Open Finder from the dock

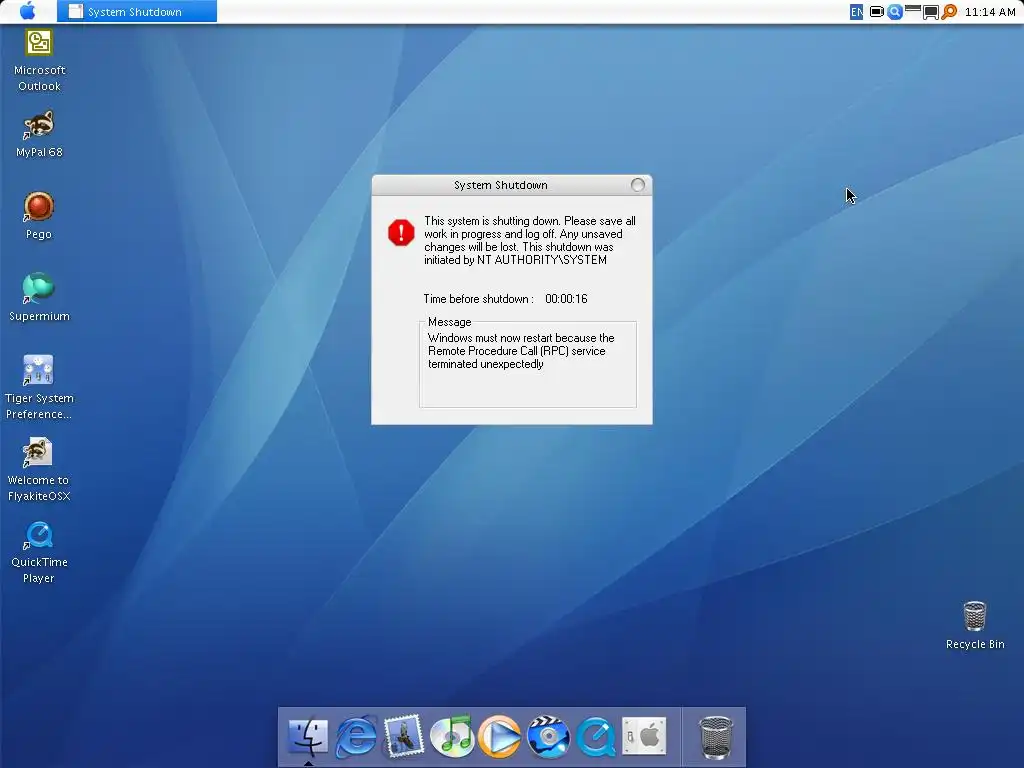tap(308, 737)
